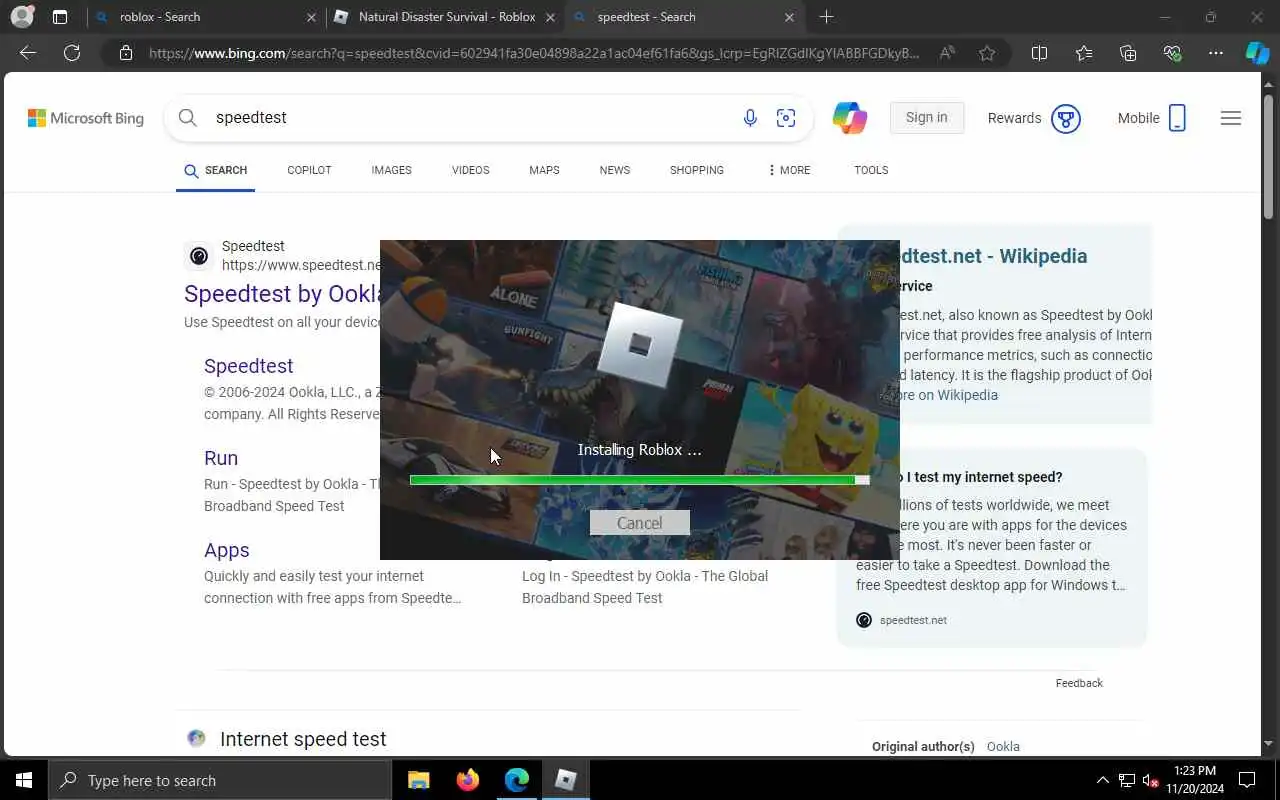The height and width of the screenshot is (800, 1280).
Task: Switch to roblox - Search tab
Action: pyautogui.click(x=204, y=17)
